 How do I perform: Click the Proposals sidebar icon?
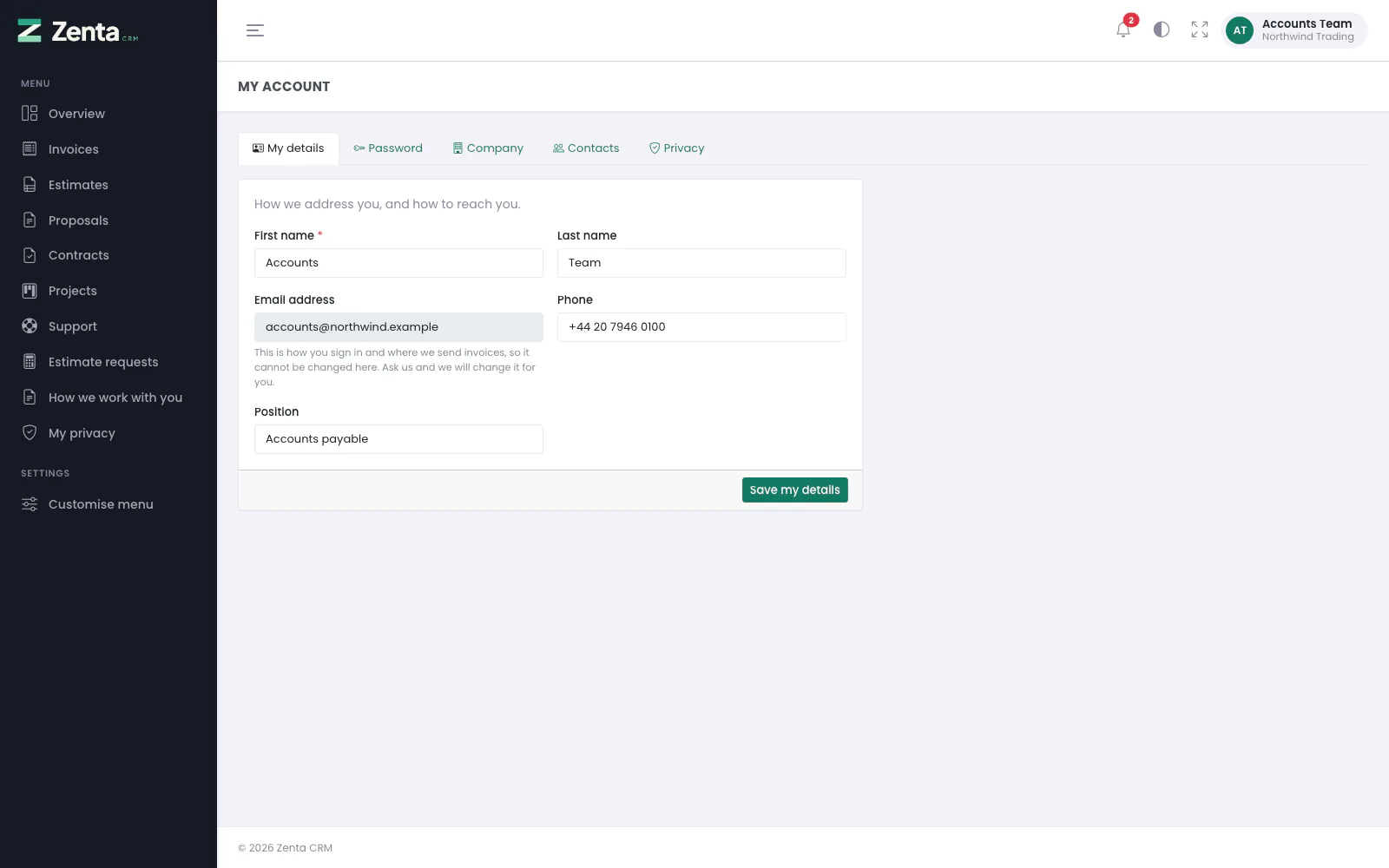[30, 220]
